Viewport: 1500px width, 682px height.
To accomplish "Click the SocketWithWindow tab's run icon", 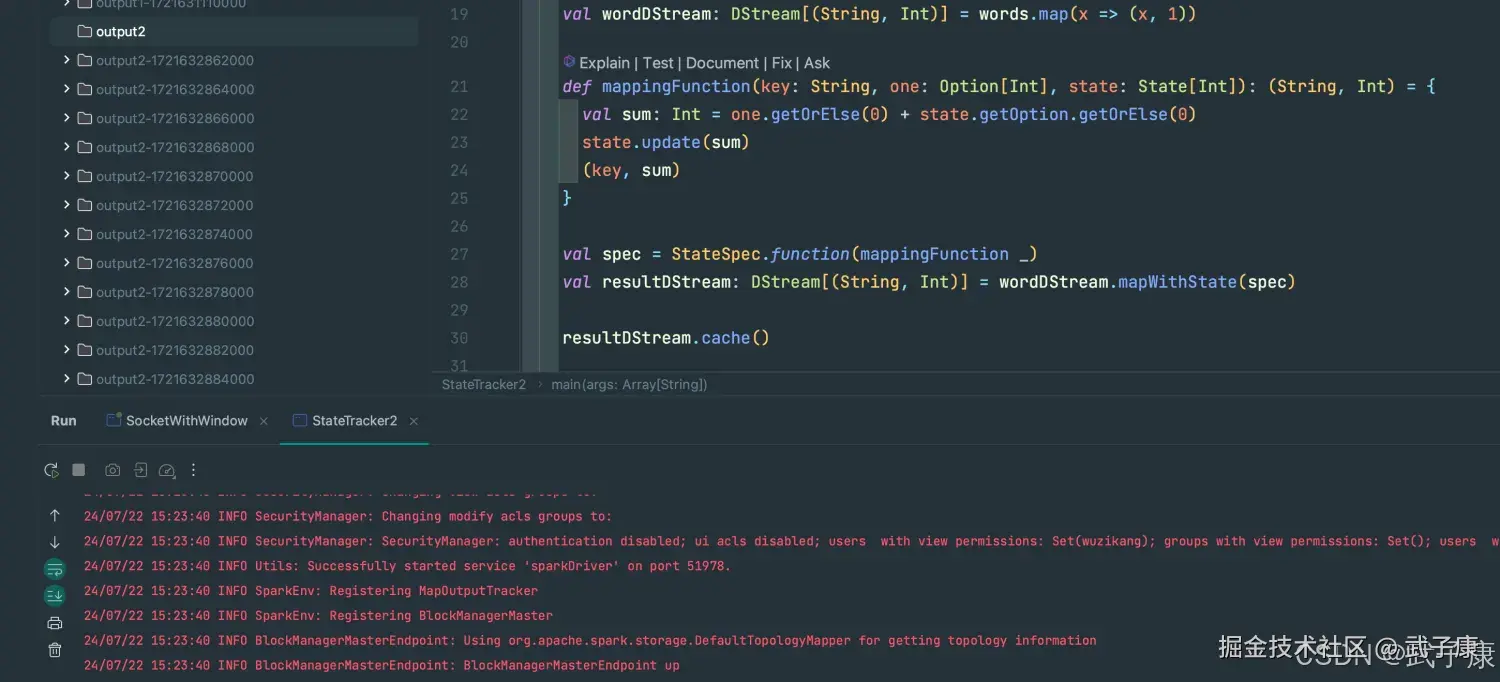I will (113, 421).
